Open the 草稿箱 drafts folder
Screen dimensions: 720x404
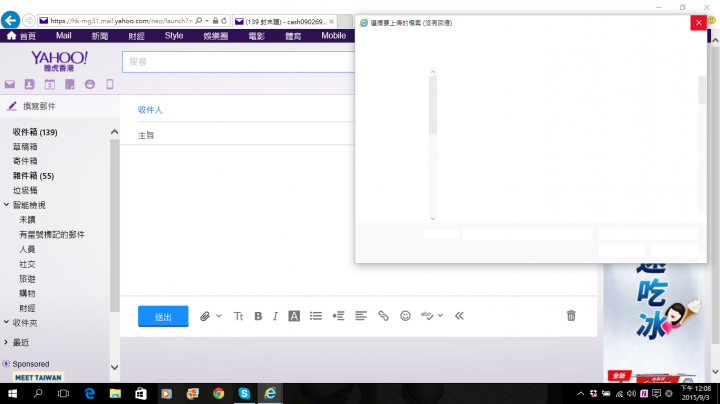tap(25, 147)
